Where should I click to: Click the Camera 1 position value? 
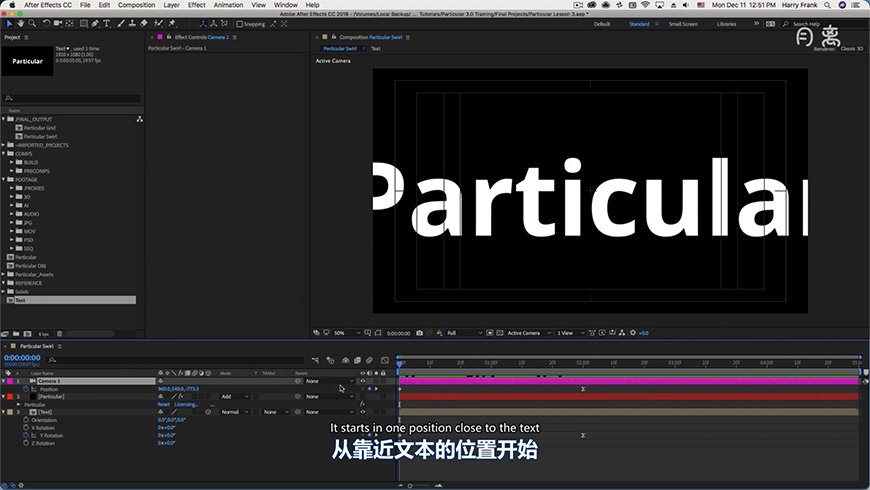point(178,389)
